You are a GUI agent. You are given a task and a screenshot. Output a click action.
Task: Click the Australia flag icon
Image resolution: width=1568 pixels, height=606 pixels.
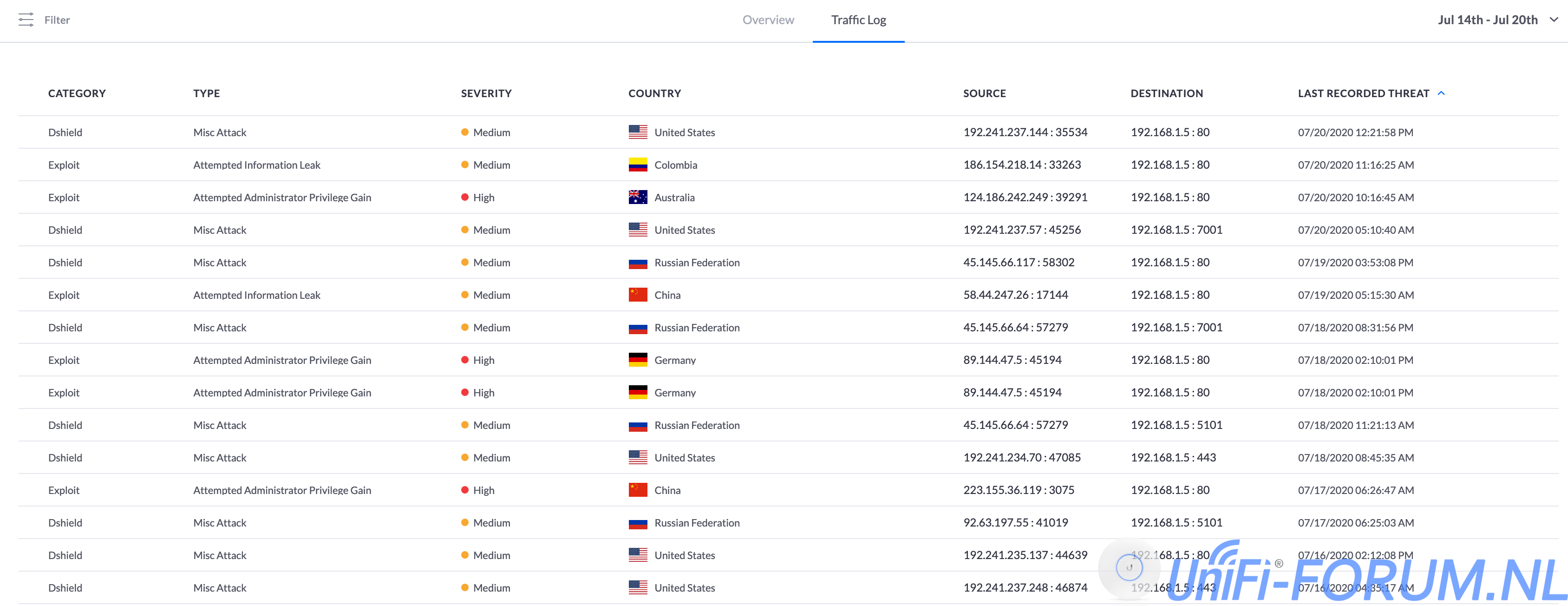coord(637,198)
